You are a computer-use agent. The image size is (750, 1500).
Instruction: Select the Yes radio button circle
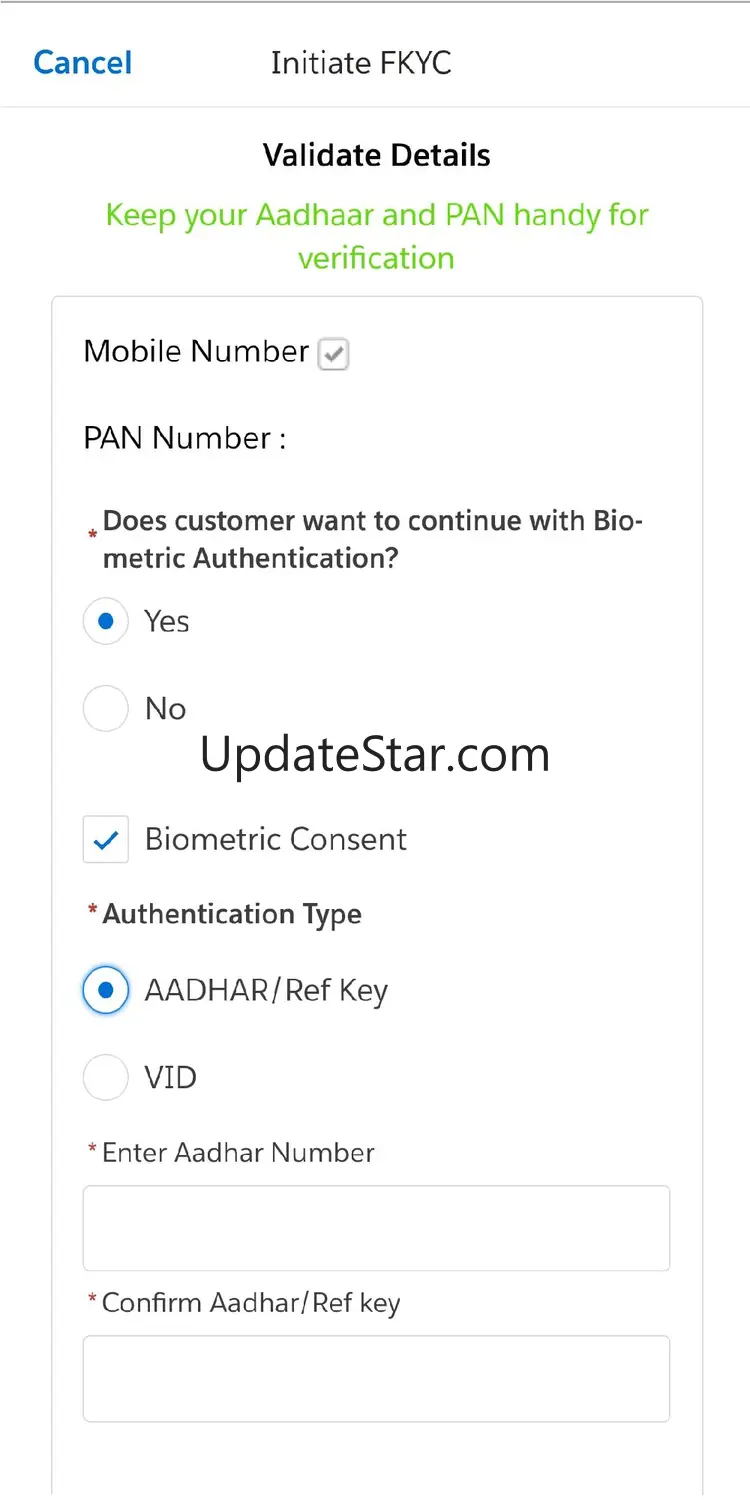[106, 621]
